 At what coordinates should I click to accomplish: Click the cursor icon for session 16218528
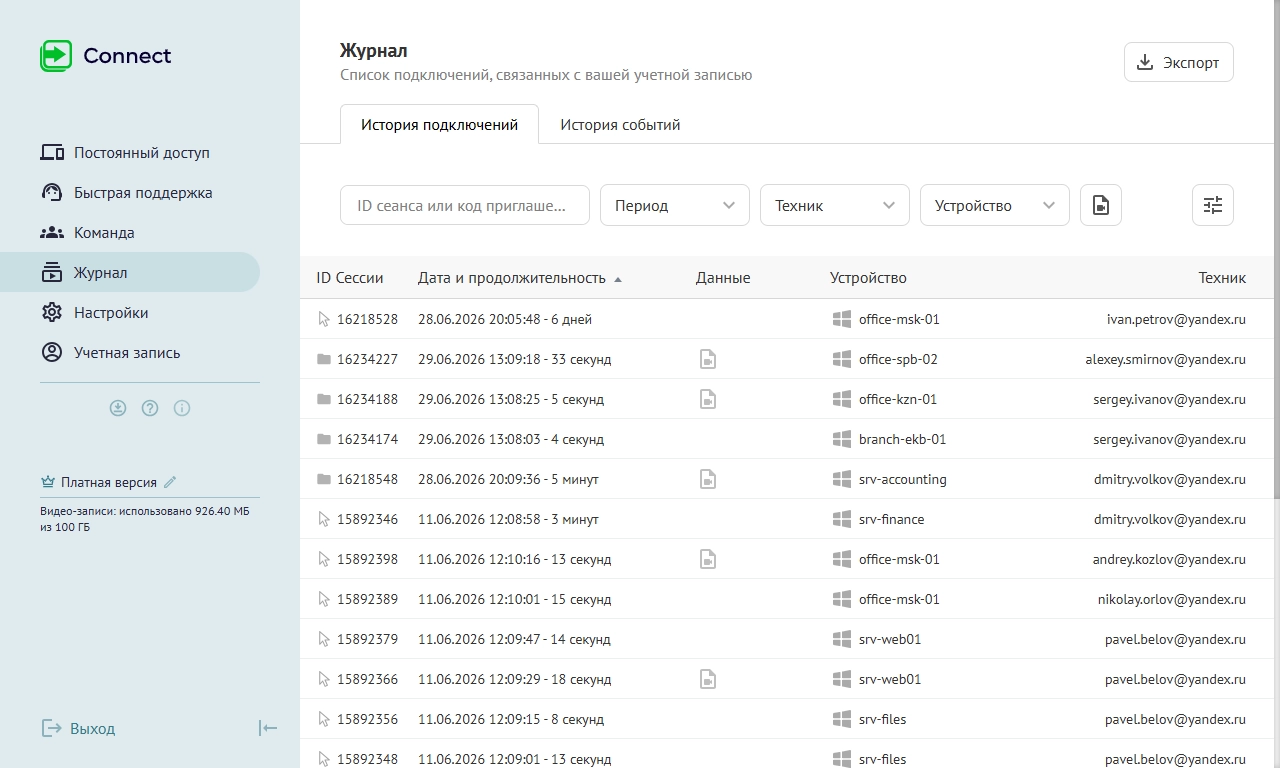tap(324, 319)
